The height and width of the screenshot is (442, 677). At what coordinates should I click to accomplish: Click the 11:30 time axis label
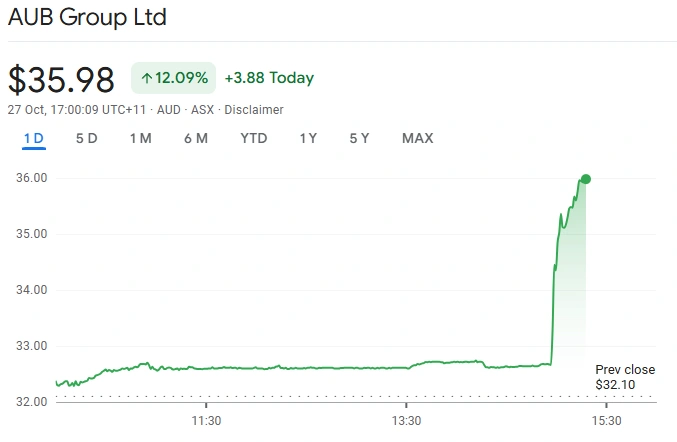coord(205,420)
